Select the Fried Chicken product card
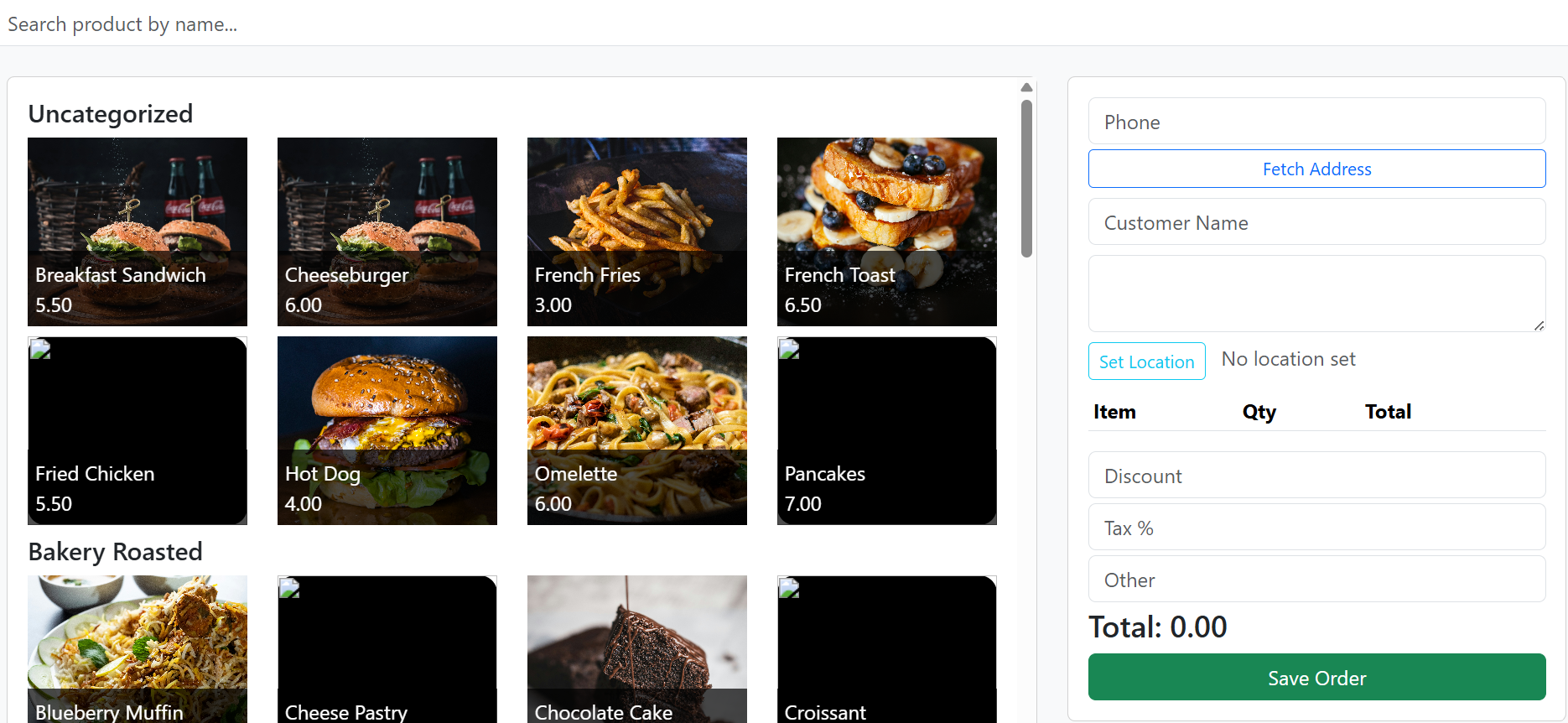The height and width of the screenshot is (723, 1568). 138,430
